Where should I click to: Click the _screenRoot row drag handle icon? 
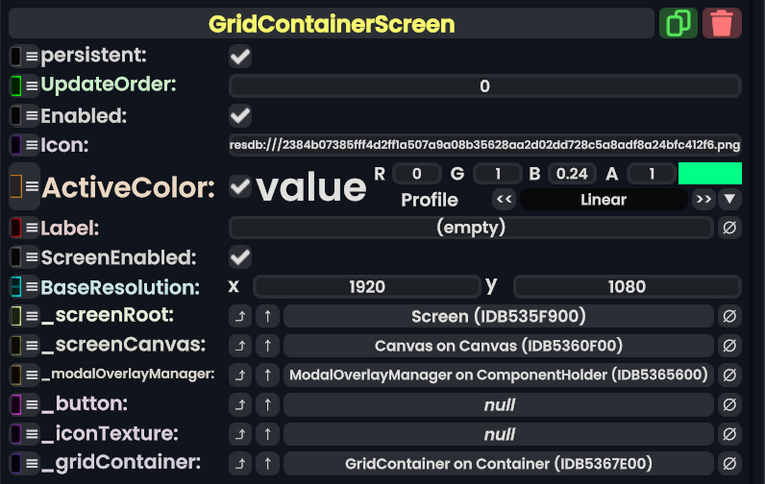(x=32, y=316)
